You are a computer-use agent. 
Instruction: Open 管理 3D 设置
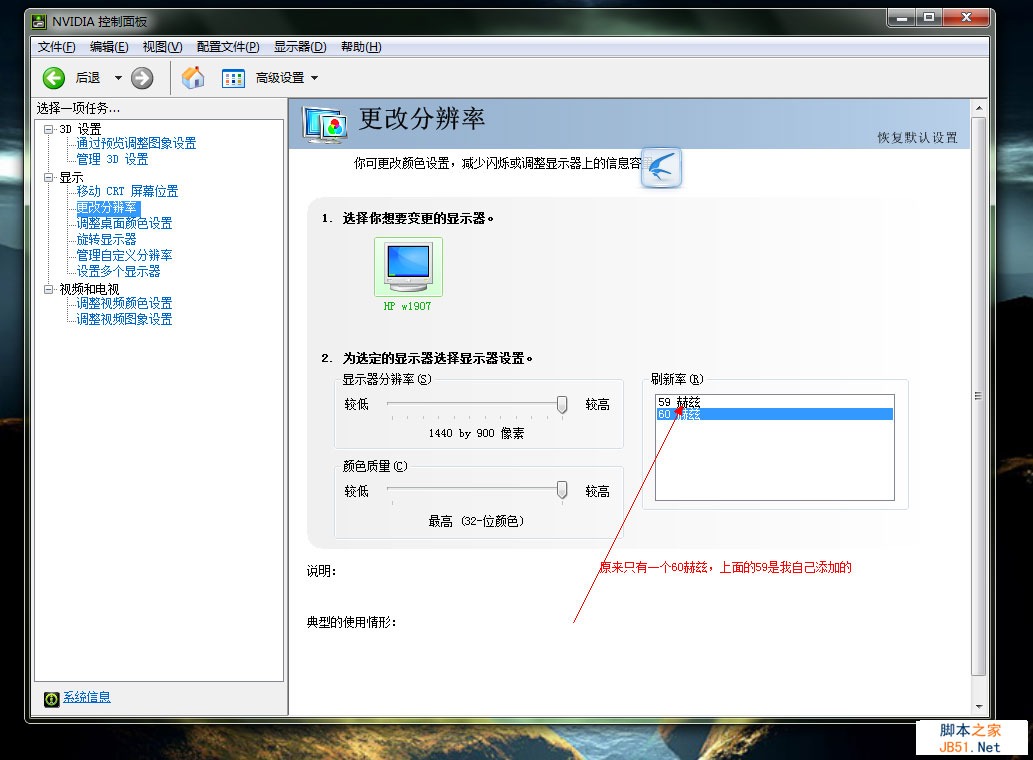113,159
